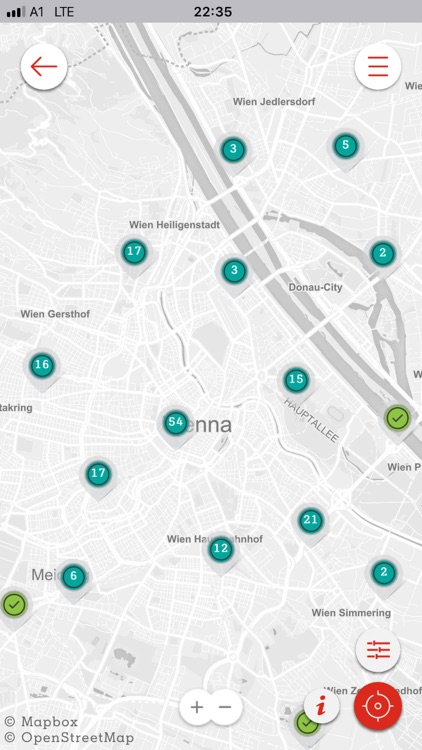422x750 pixels.
Task: Tap cluster 5 near Wien Jedlersdorf
Action: pyautogui.click(x=345, y=145)
